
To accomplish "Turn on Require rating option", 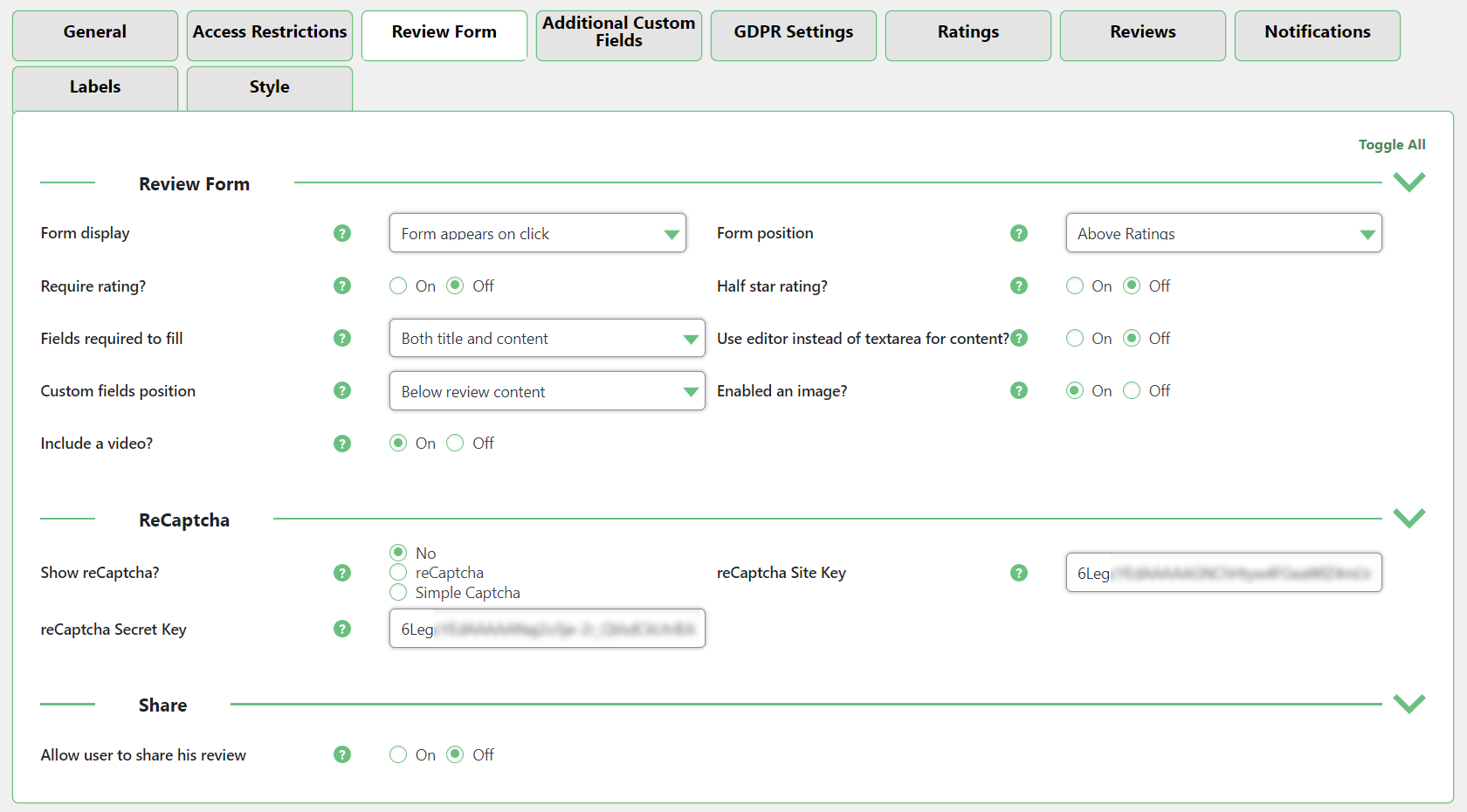I will (398, 286).
